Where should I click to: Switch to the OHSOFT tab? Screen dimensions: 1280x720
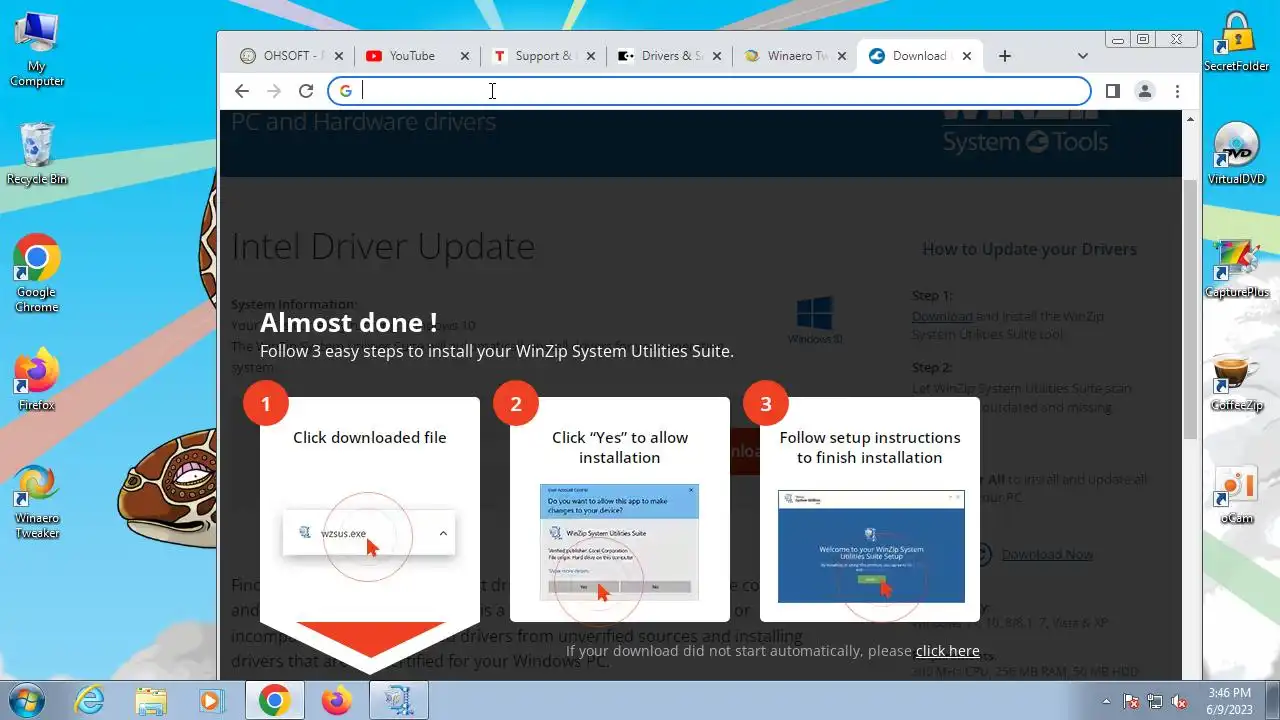click(292, 56)
